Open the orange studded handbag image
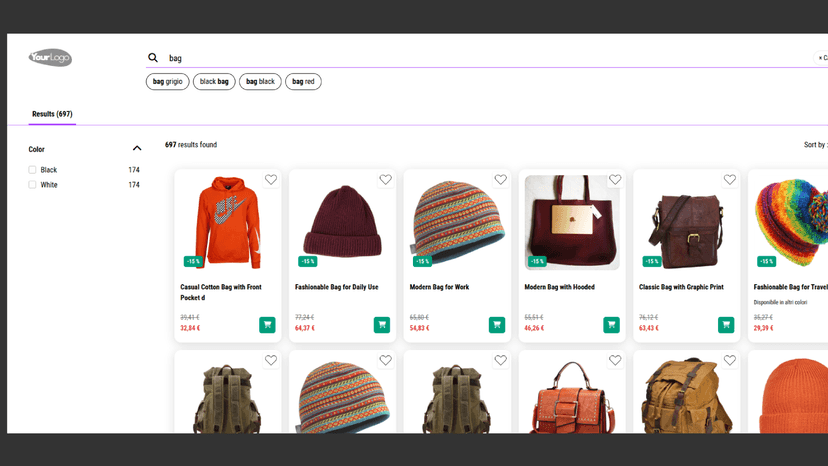The height and width of the screenshot is (466, 828). 573,395
